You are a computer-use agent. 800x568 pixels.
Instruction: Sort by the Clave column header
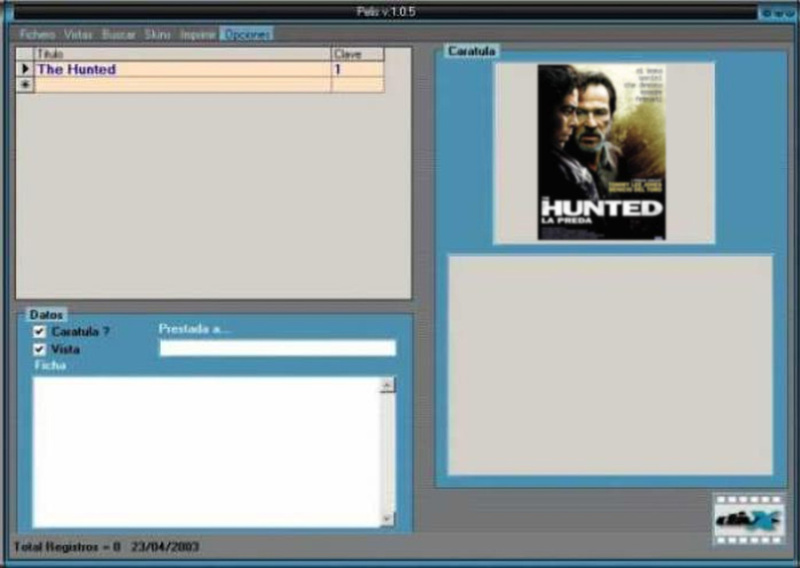tap(358, 54)
